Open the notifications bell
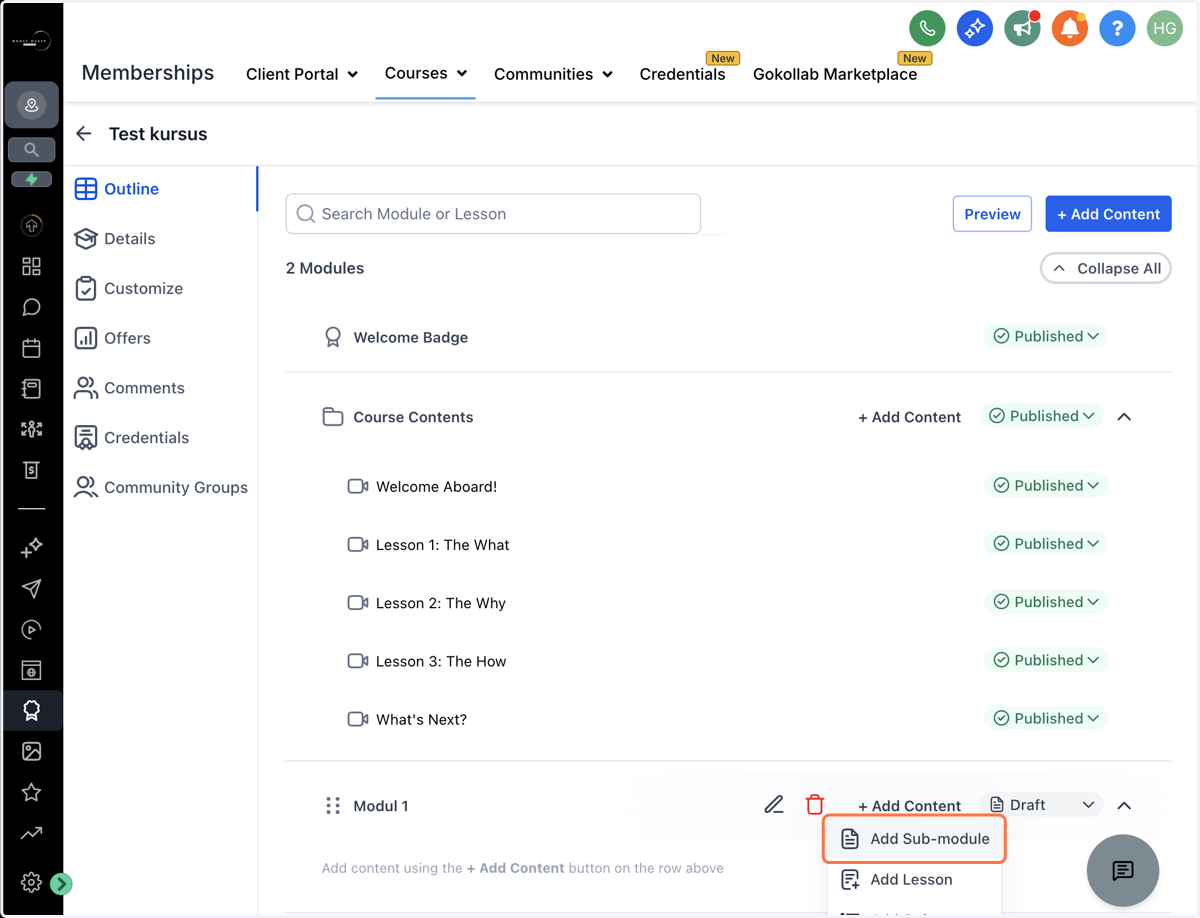 pos(1069,29)
